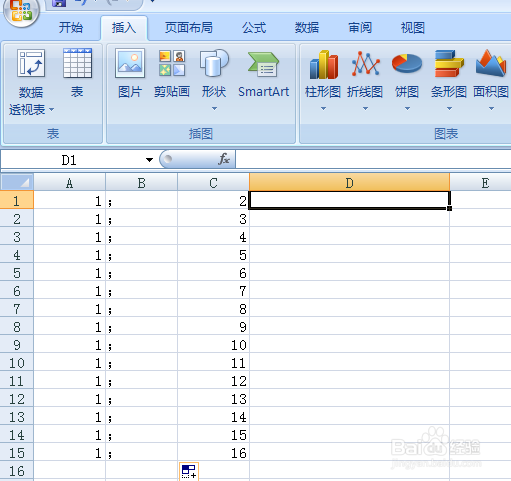Open the 公式 (Formulas) tab
The image size is (511, 481).
[254, 27]
